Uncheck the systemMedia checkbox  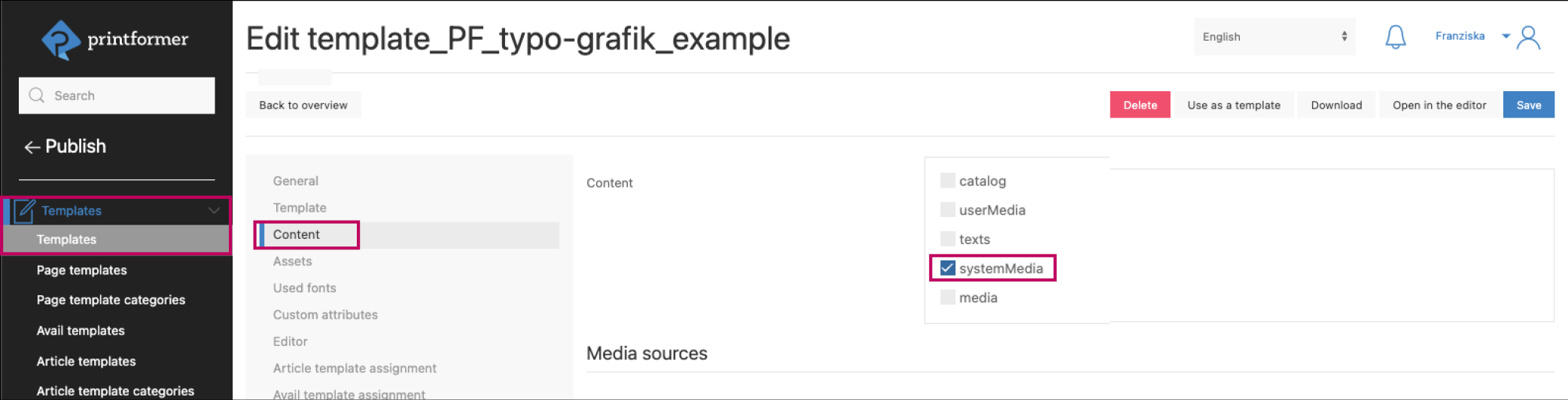coord(948,268)
